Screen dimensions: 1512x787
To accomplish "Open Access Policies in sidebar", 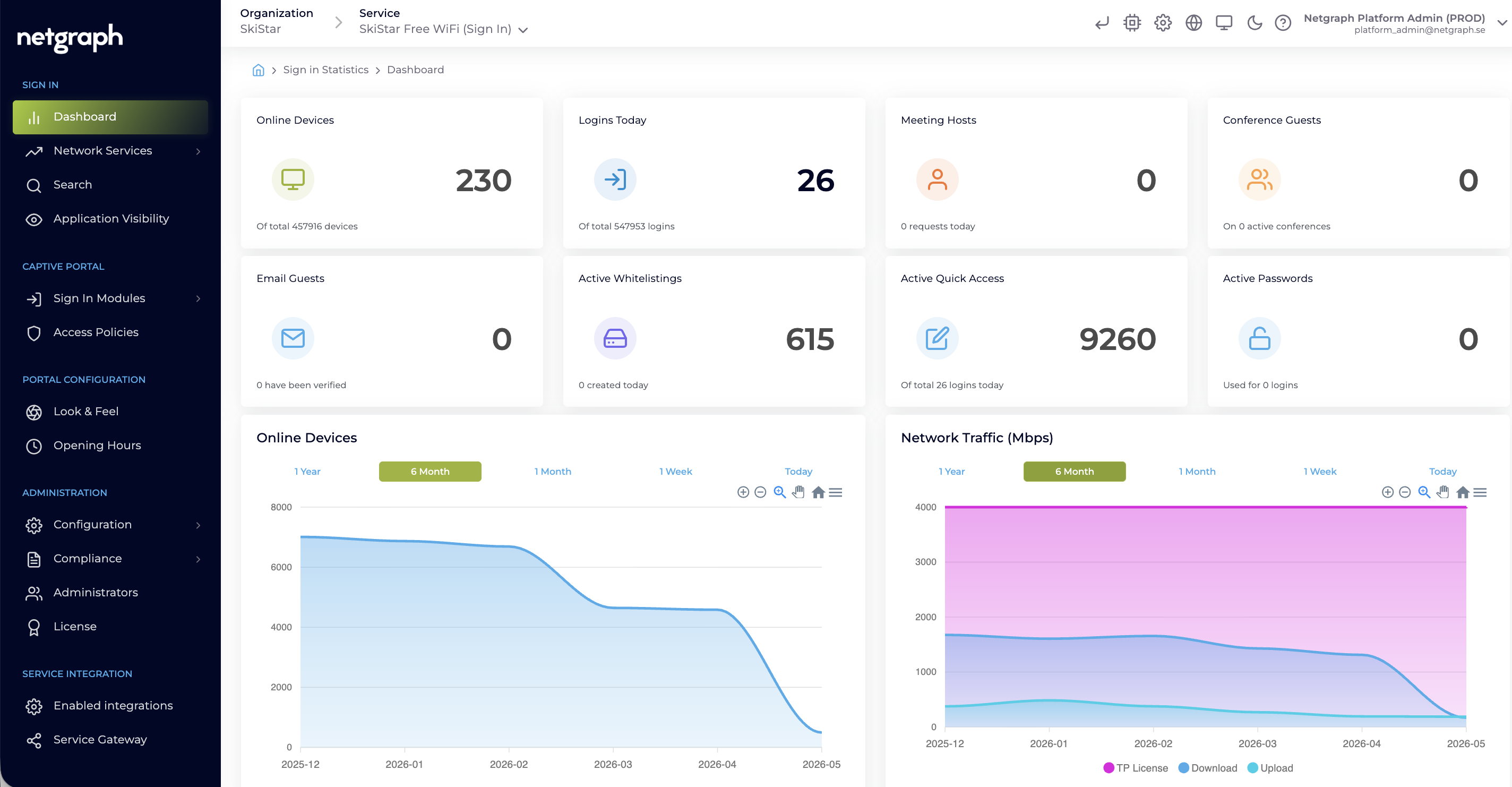I will [110, 332].
